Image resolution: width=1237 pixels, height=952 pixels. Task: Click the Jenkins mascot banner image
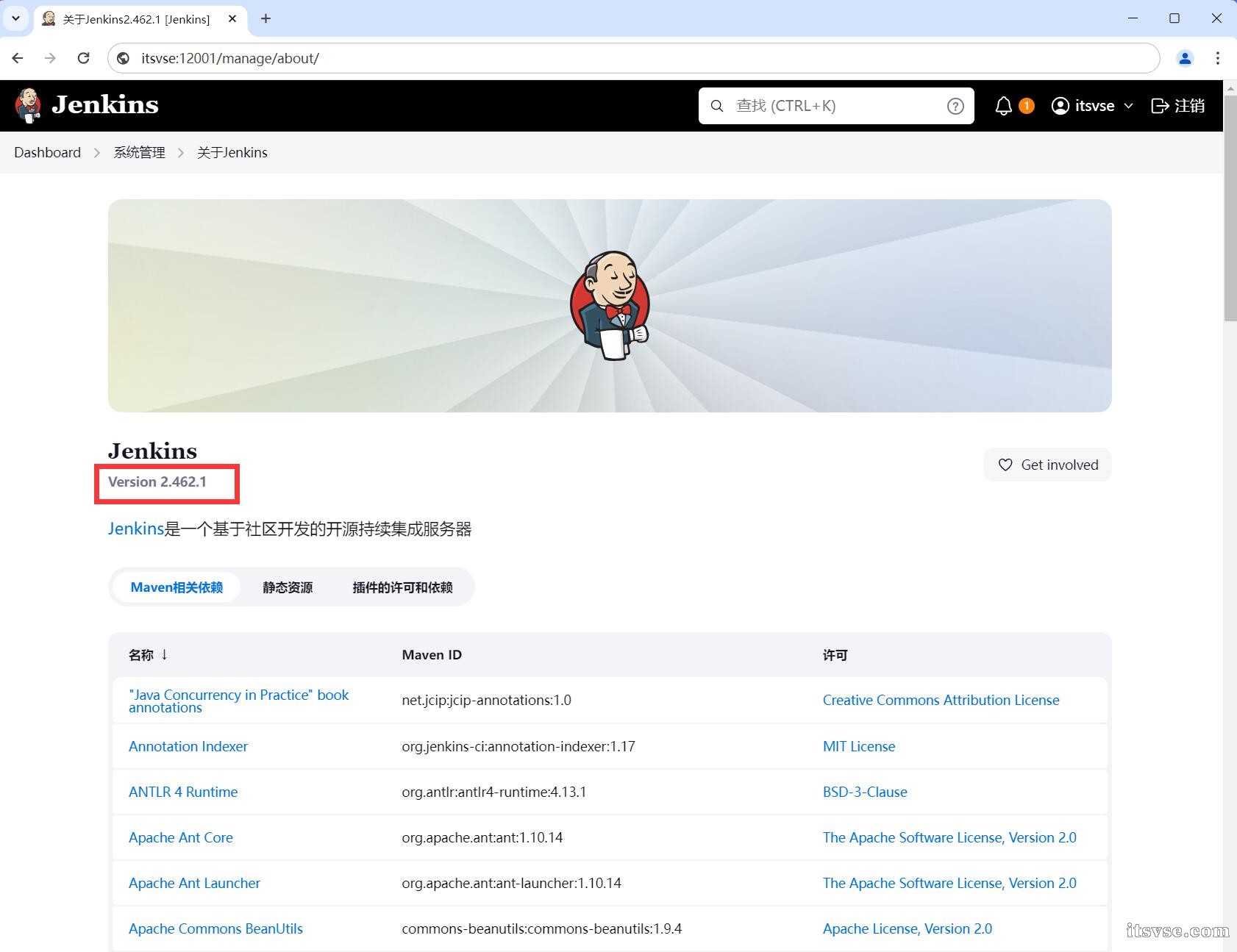click(x=610, y=306)
